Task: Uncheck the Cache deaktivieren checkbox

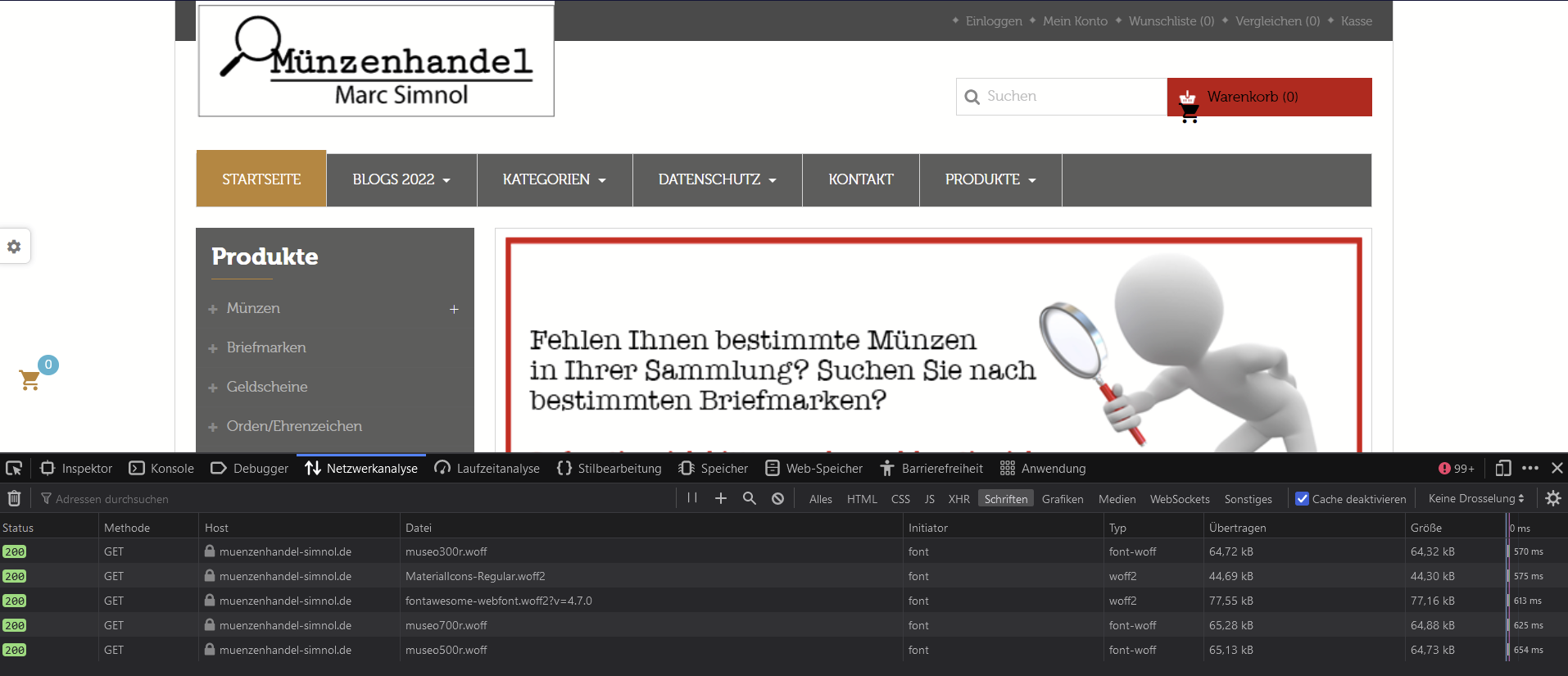Action: click(1302, 498)
